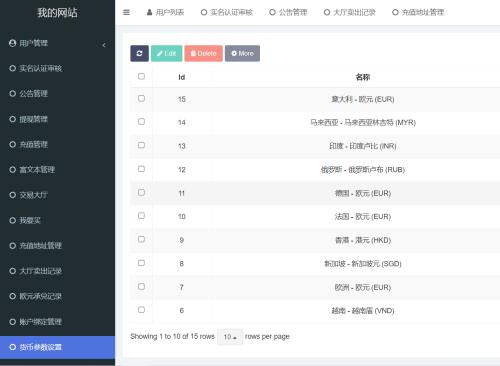500x366 pixels.
Task: Click the user icon beside 用户列表 tab
Action: click(149, 12)
